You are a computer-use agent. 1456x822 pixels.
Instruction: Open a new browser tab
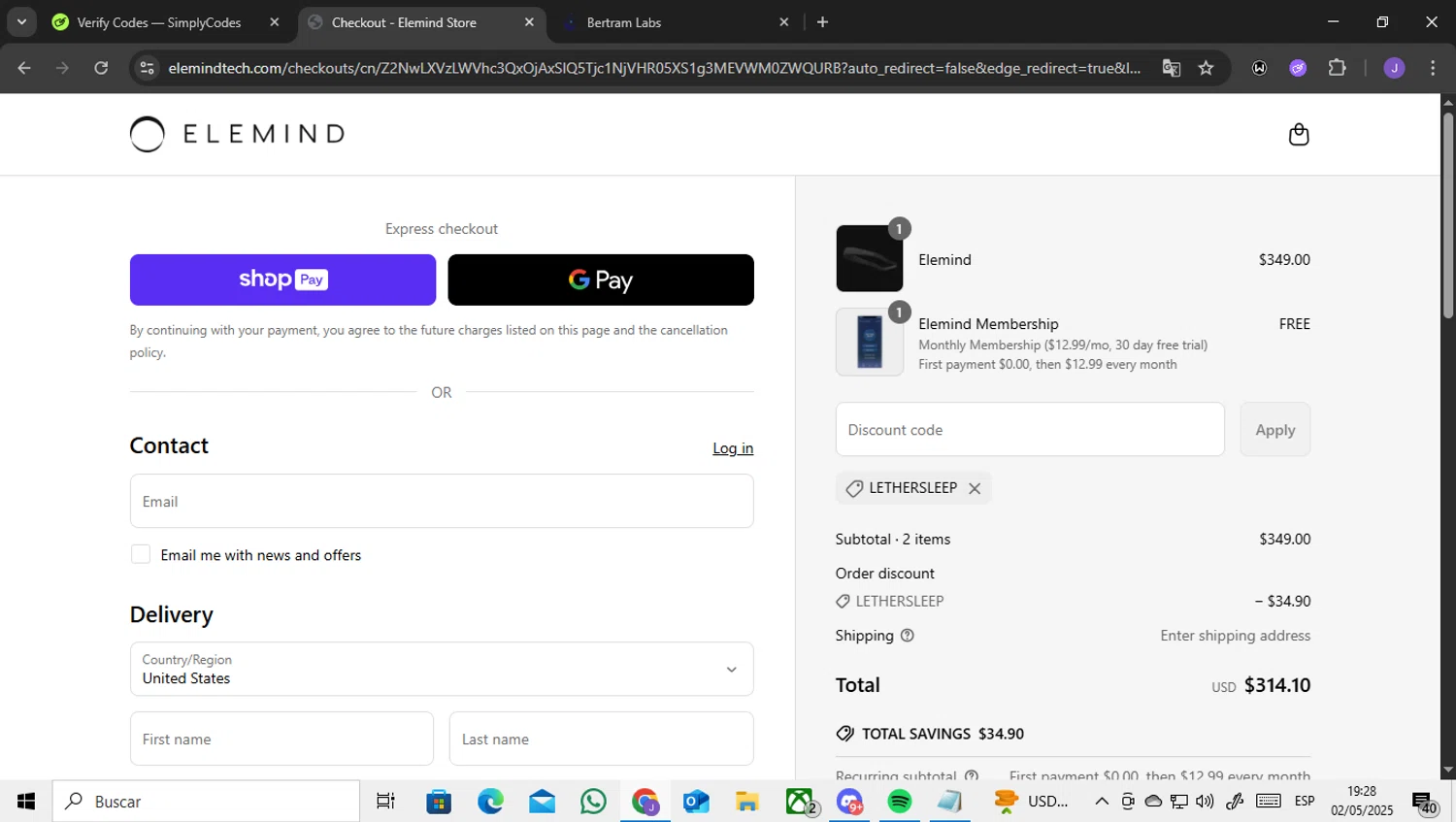pos(822,21)
